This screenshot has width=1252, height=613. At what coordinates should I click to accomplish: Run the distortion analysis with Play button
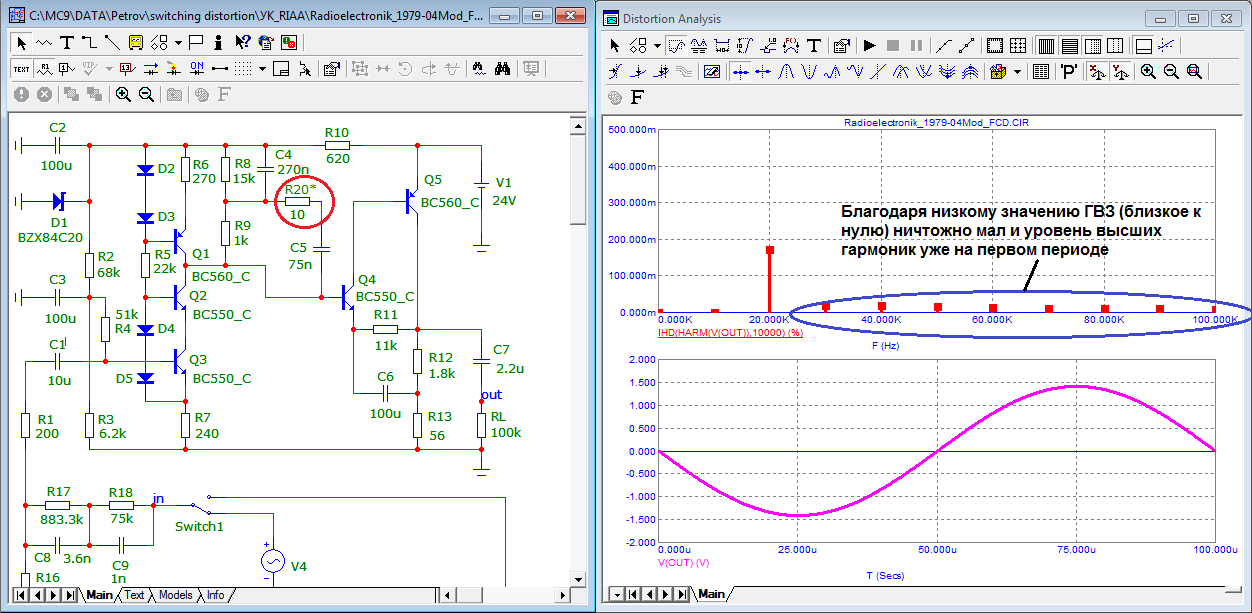coord(870,45)
